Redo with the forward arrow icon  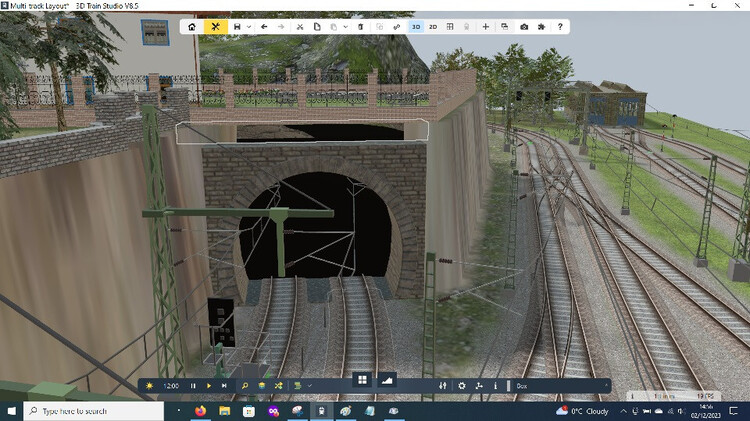pyautogui.click(x=281, y=27)
